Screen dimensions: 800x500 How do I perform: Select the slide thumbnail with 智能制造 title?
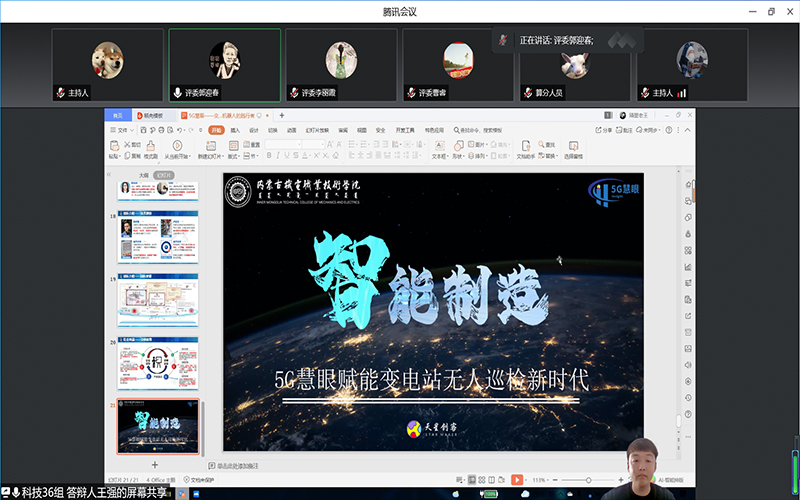[160, 424]
